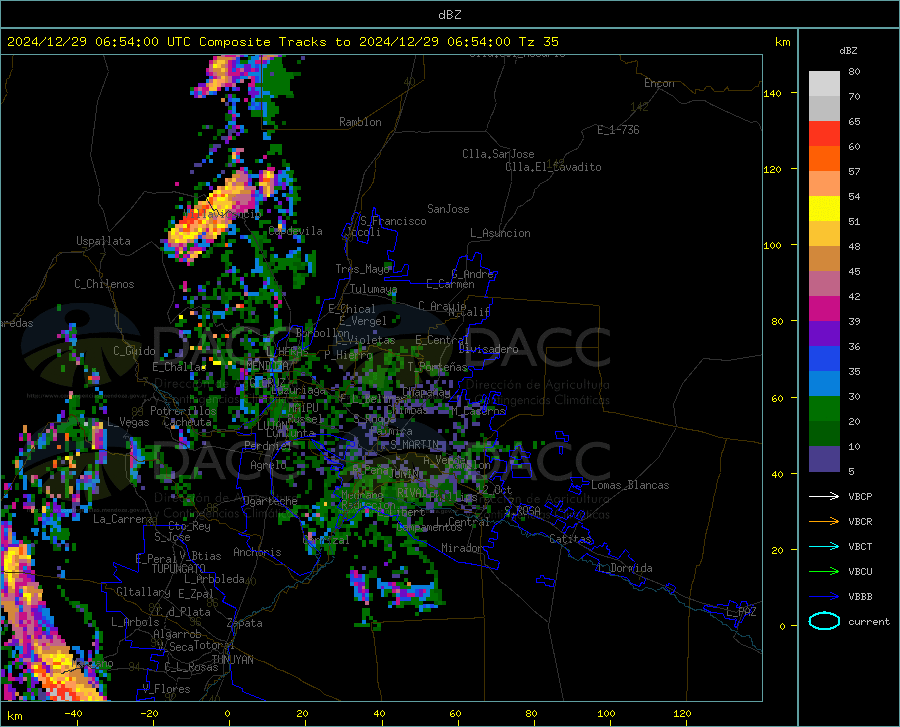Click the Tres_Mayo map label
This screenshot has height=727, width=900.
point(363,269)
